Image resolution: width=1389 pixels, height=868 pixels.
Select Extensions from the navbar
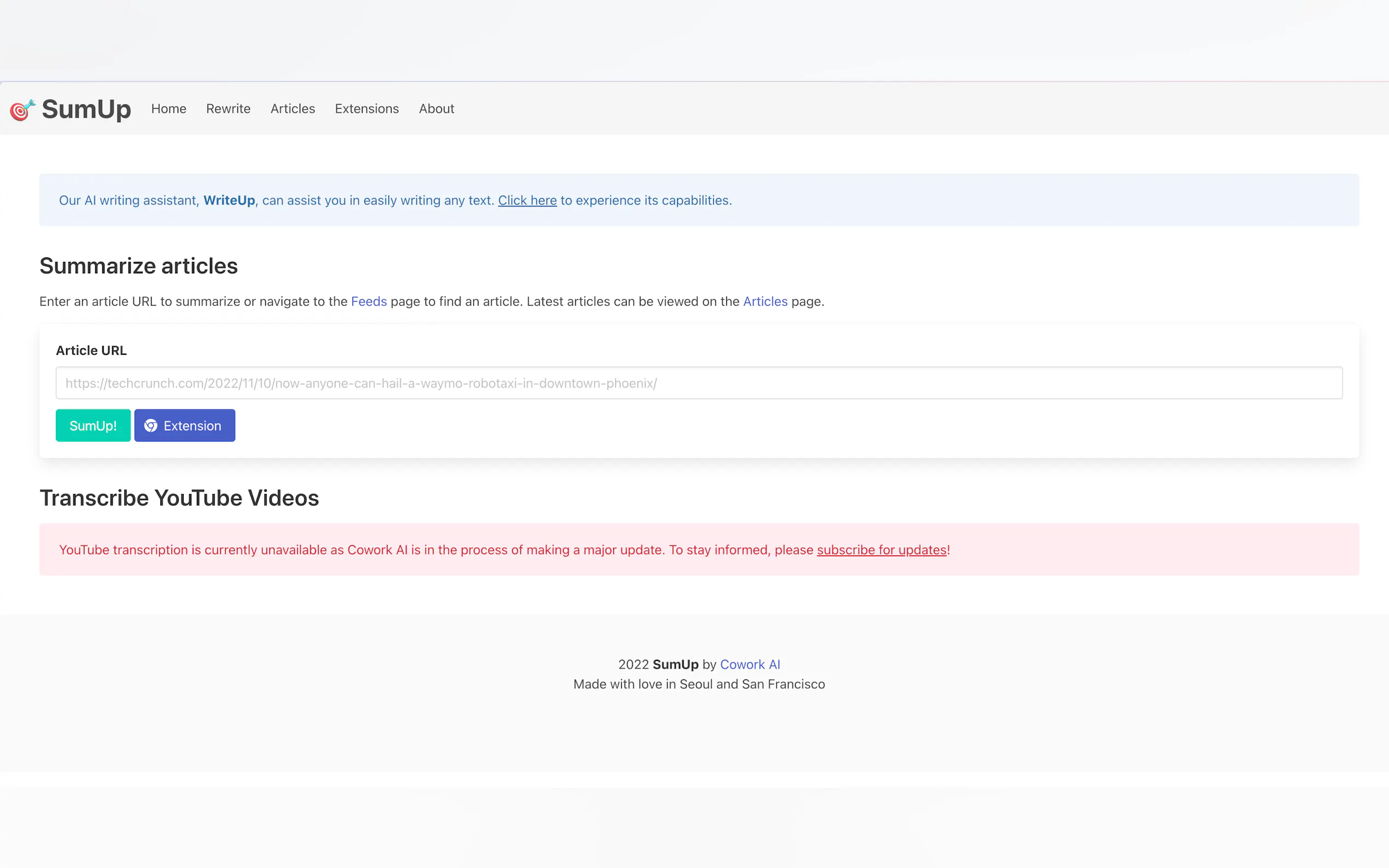[x=366, y=108]
